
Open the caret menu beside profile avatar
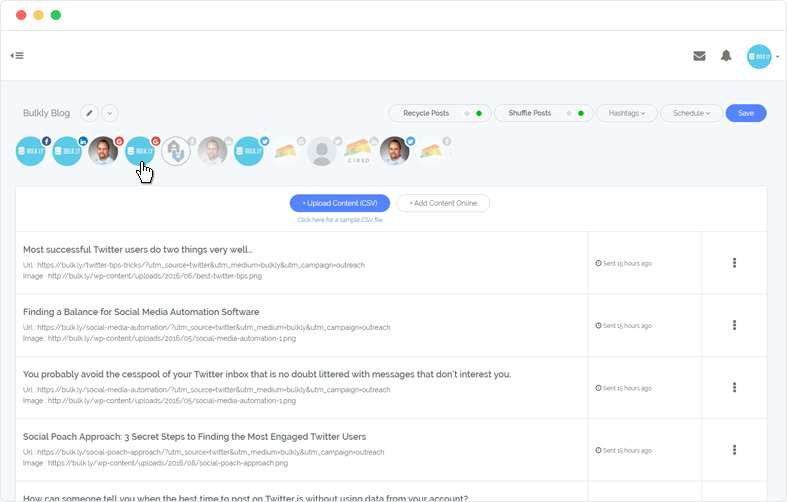777,57
